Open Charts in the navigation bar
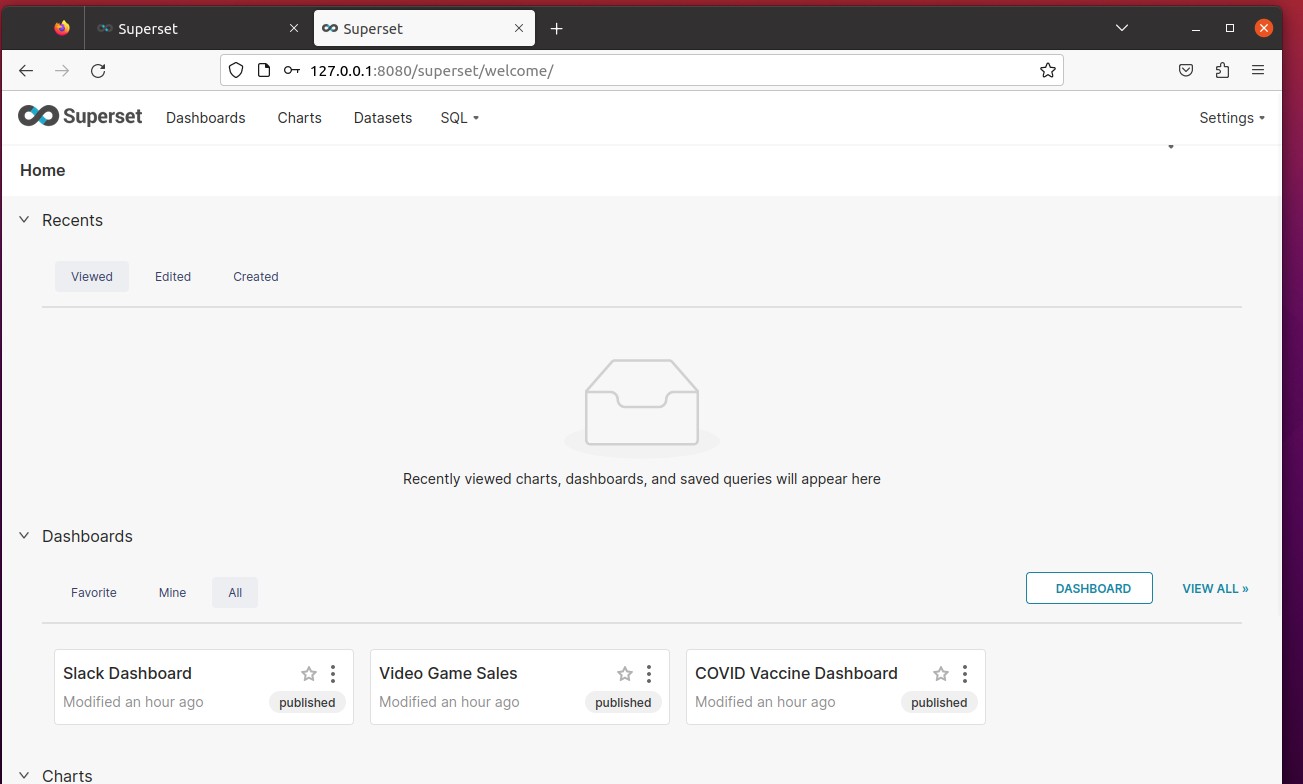This screenshot has width=1303, height=784. (x=300, y=118)
